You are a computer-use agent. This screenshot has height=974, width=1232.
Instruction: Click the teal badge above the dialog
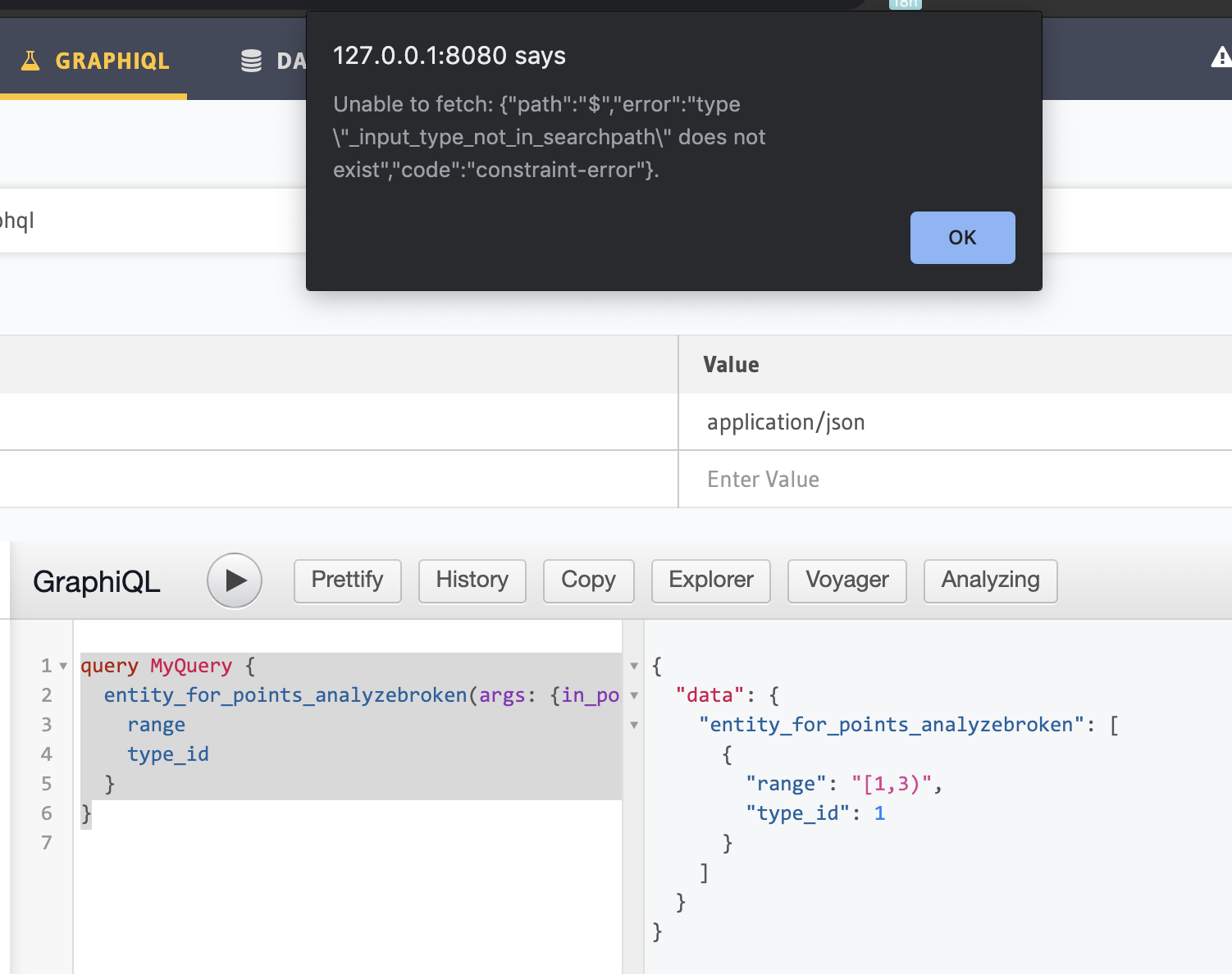tap(906, 4)
